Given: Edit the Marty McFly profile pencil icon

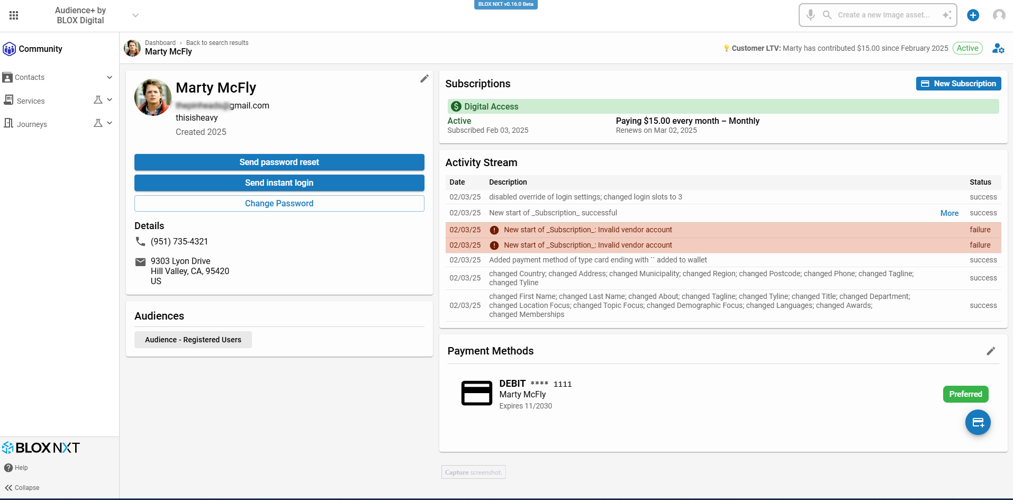Looking at the screenshot, I should click(x=424, y=78).
